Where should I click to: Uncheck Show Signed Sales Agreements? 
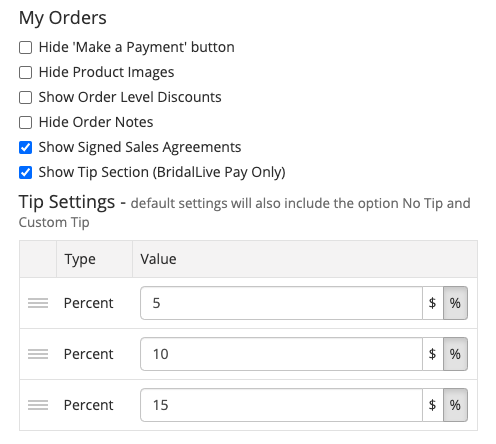pos(26,147)
